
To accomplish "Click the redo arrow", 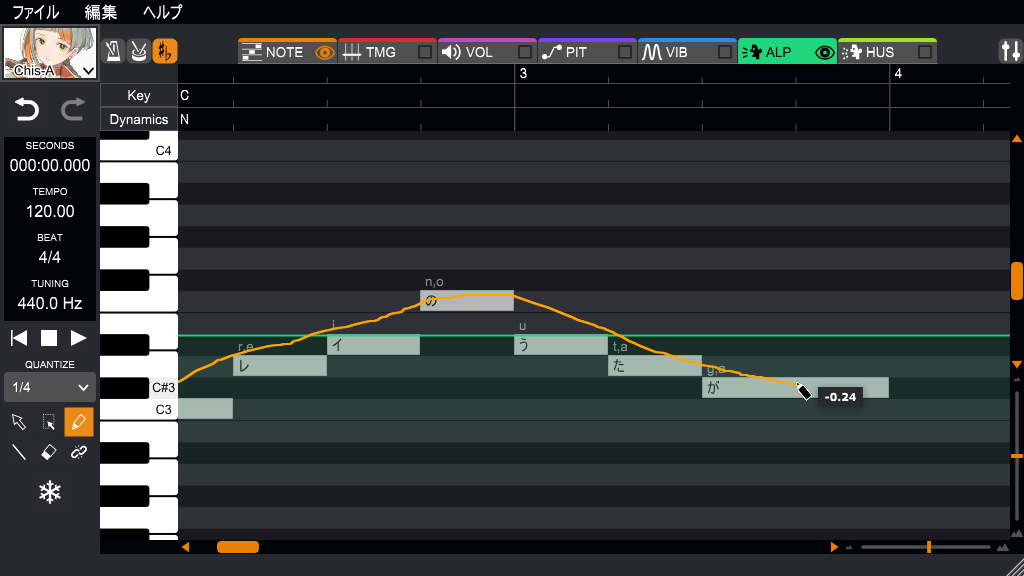I will [x=72, y=109].
